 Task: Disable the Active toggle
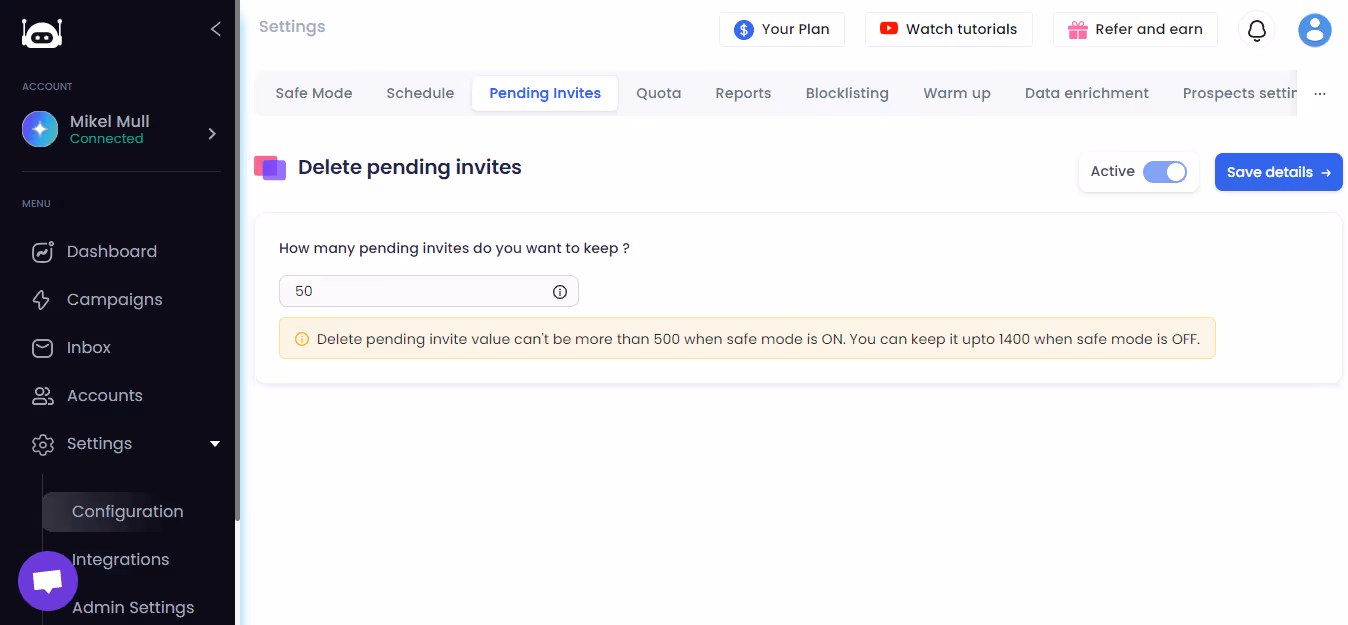1165,171
